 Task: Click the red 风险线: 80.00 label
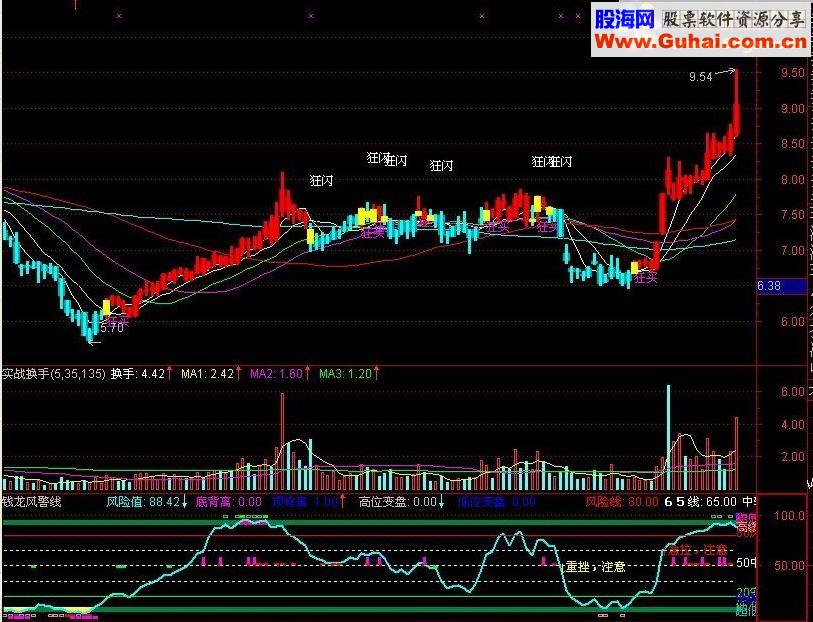[x=622, y=502]
